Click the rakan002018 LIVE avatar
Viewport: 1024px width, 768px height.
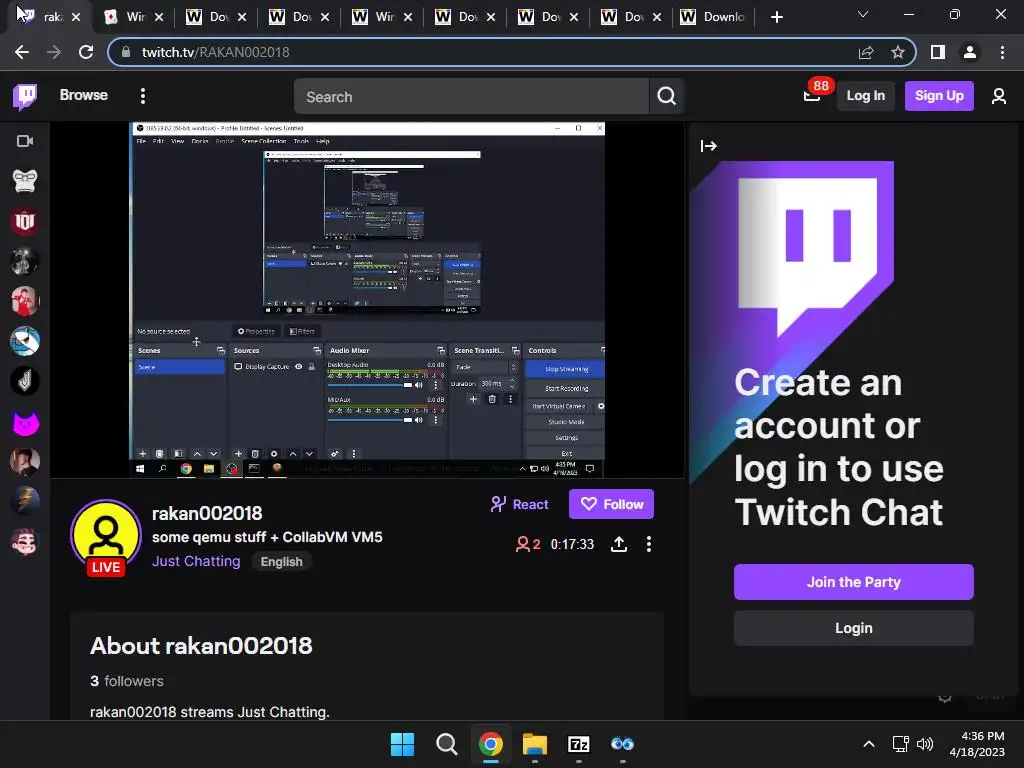tap(106, 537)
